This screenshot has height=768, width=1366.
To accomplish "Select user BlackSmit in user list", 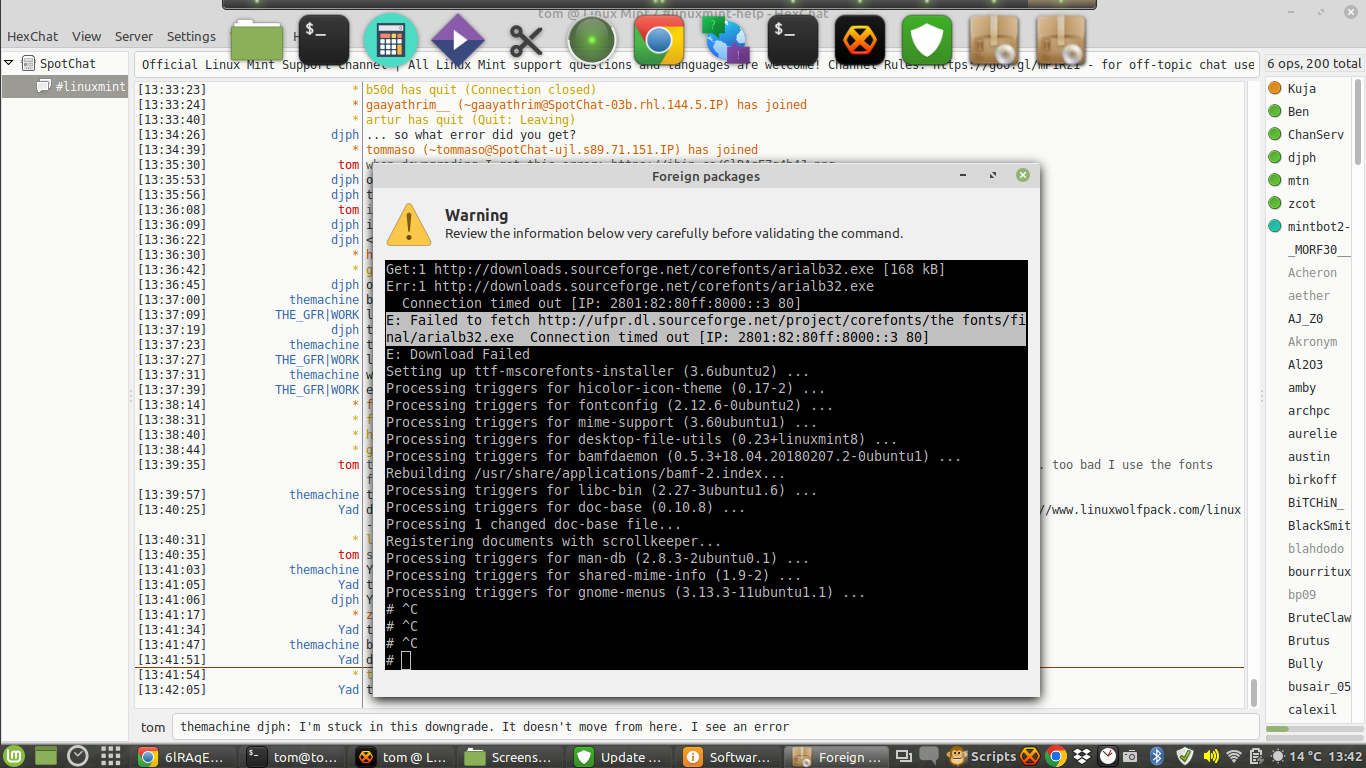I will click(1309, 526).
